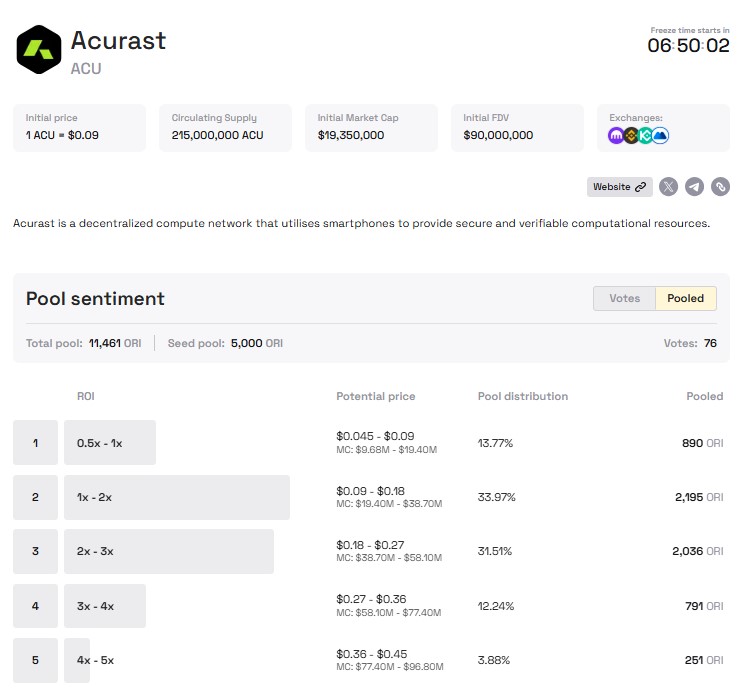Switch to the Votes tab

coord(624,298)
